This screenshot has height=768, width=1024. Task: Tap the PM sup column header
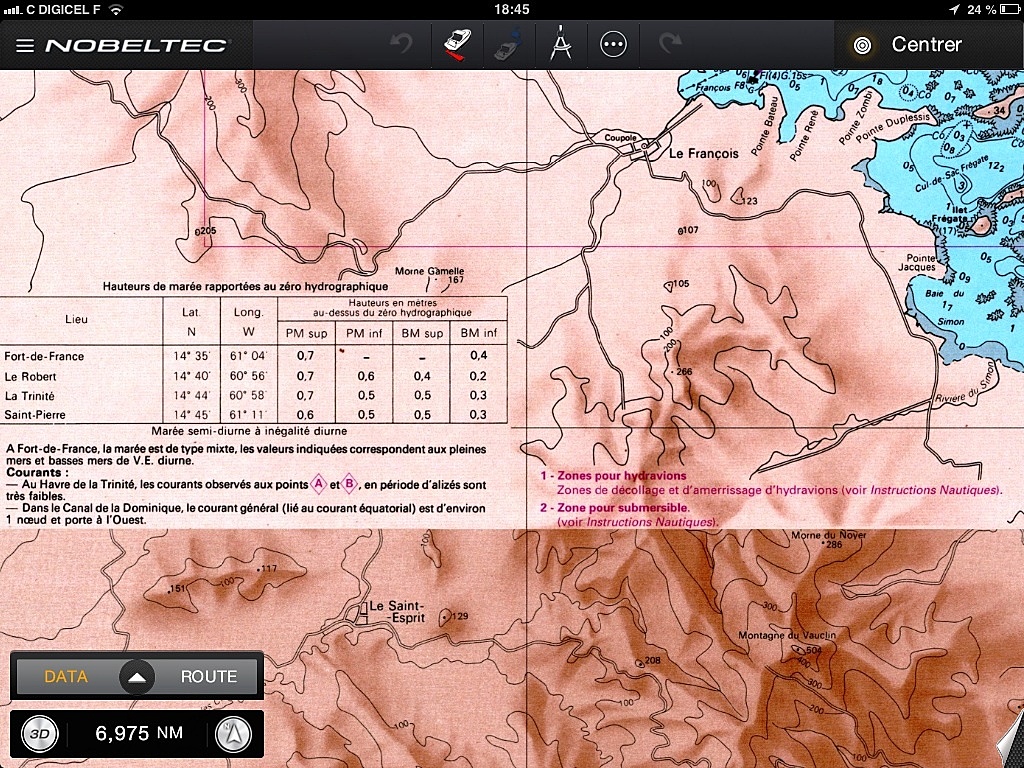tap(306, 334)
